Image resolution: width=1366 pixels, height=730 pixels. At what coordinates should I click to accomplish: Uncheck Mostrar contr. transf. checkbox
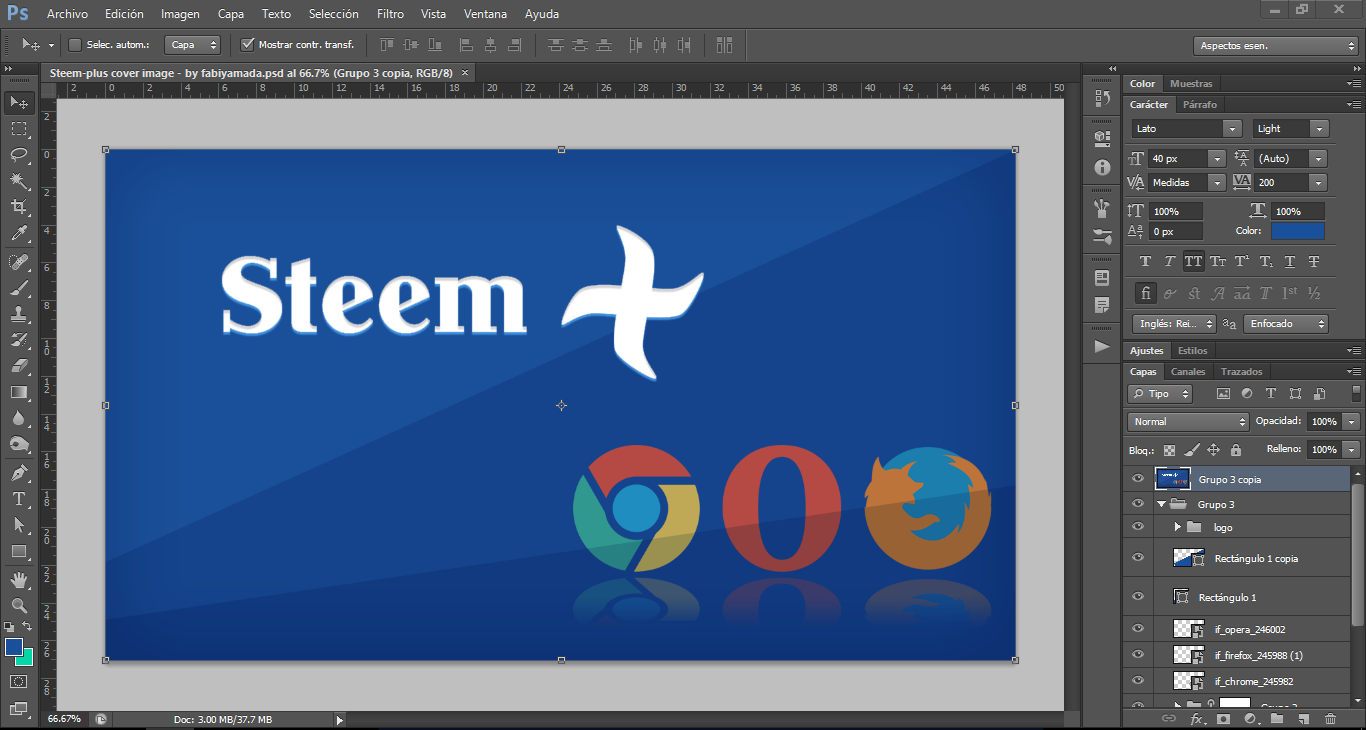(248, 45)
